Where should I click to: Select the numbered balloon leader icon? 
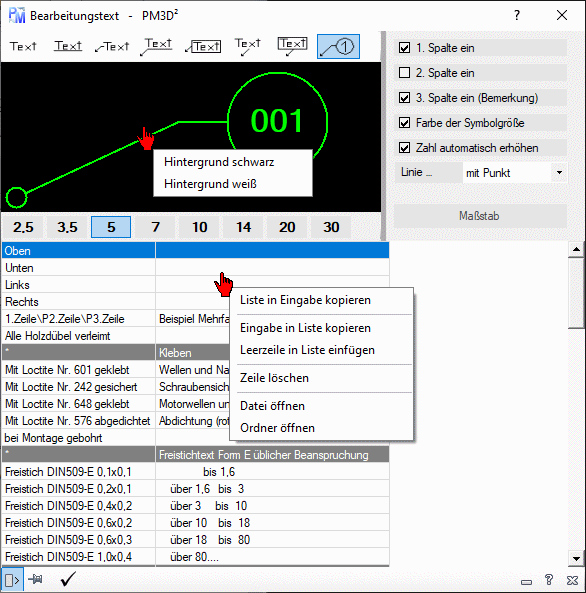pos(338,47)
